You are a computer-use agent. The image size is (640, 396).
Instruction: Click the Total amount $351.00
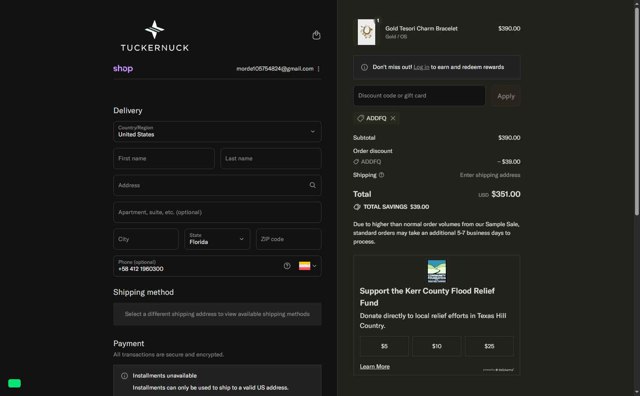[x=506, y=194]
